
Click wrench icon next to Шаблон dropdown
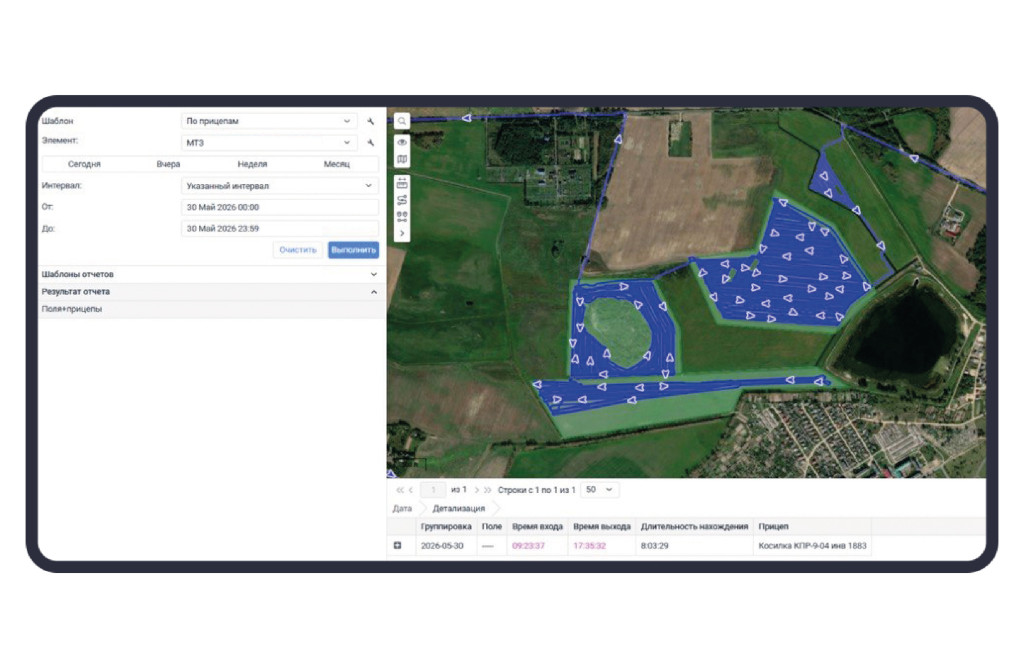coord(370,121)
